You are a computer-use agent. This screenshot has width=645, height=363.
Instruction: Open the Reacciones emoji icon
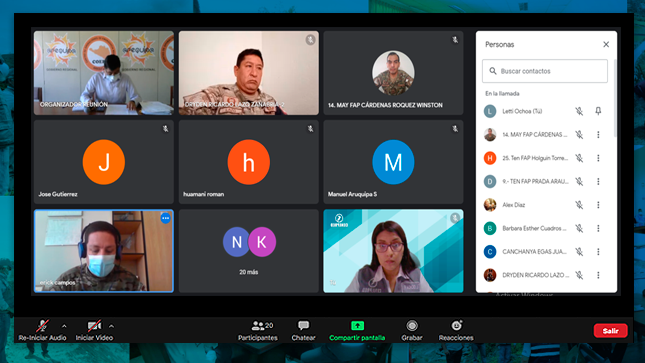click(456, 326)
